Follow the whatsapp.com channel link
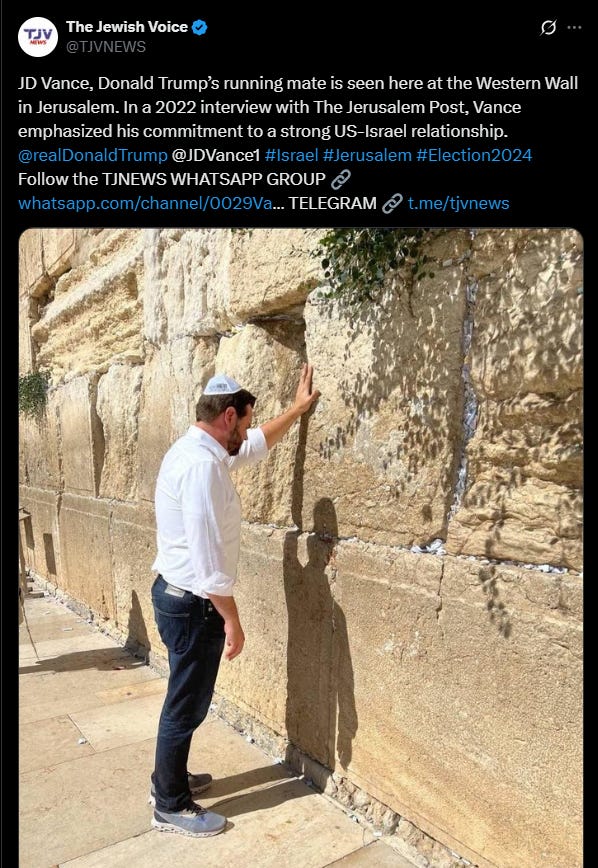 [145, 204]
